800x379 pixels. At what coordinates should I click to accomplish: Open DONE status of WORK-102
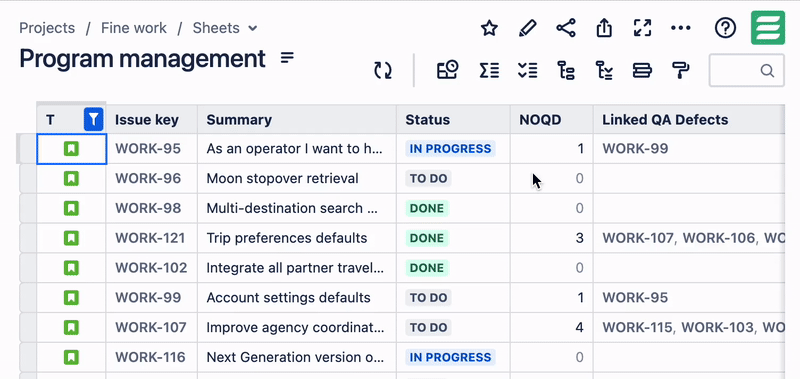click(427, 267)
